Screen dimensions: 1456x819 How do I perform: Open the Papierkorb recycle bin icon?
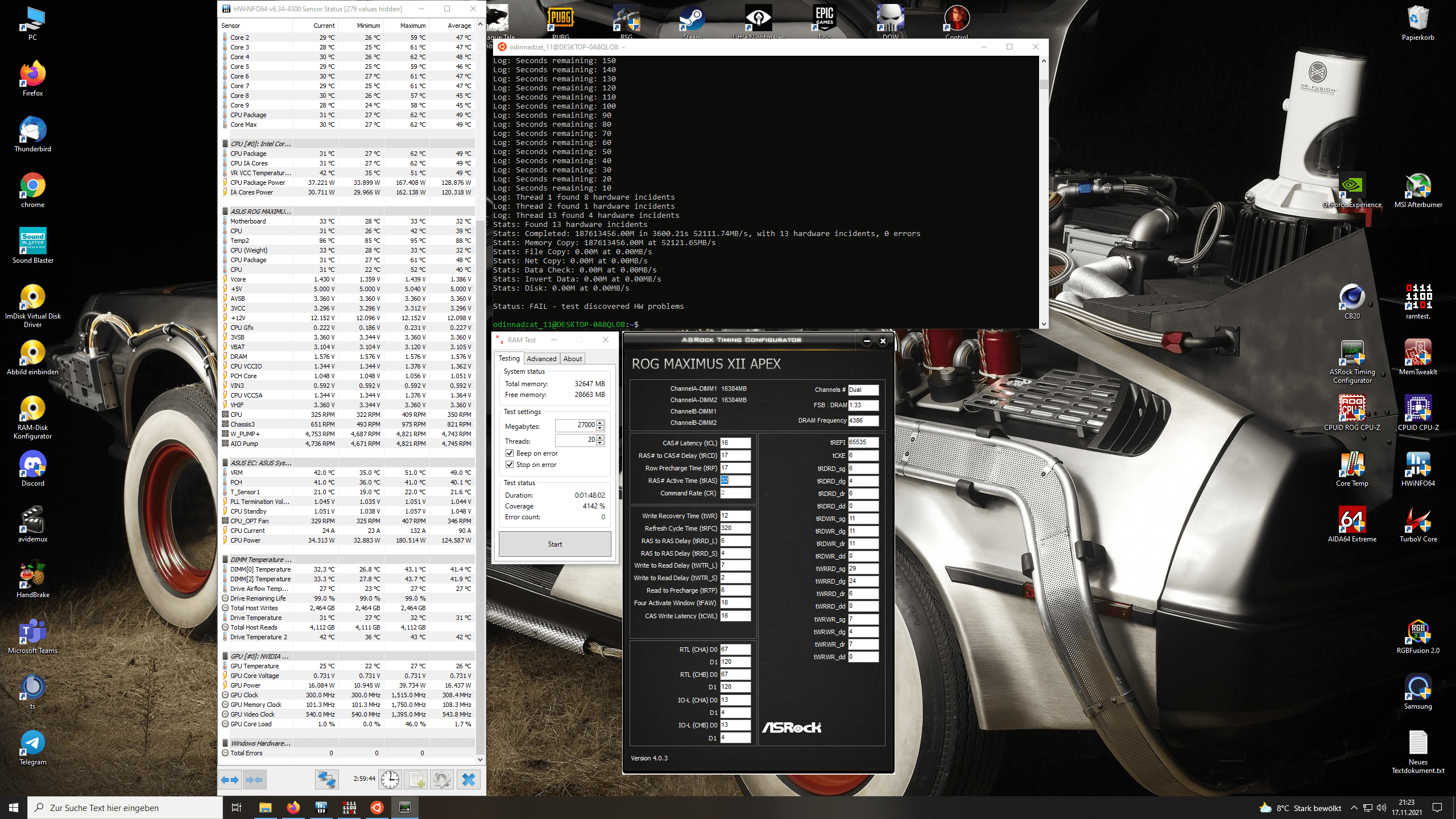[1418, 23]
